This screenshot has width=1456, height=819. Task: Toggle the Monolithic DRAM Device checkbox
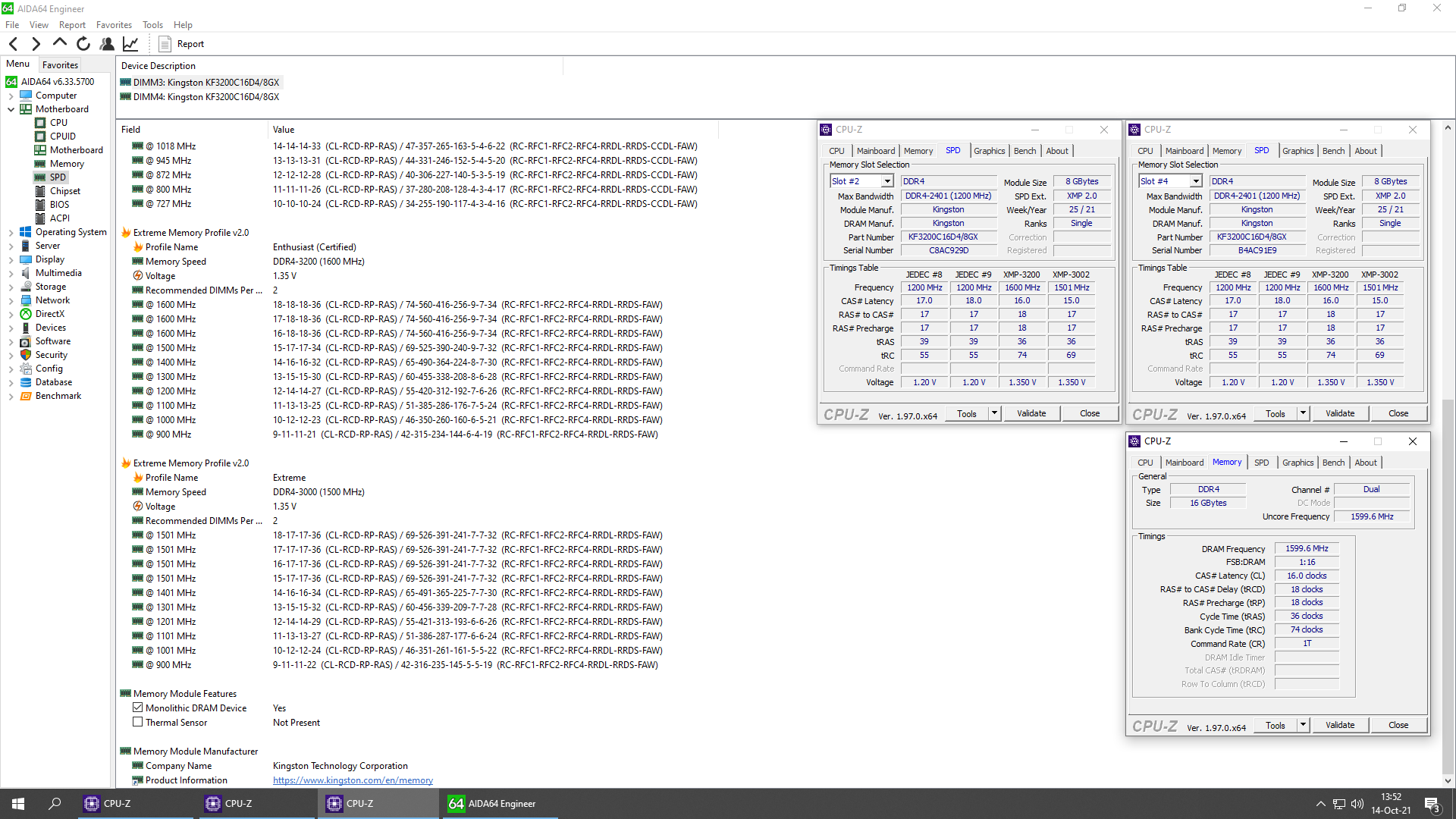(138, 708)
